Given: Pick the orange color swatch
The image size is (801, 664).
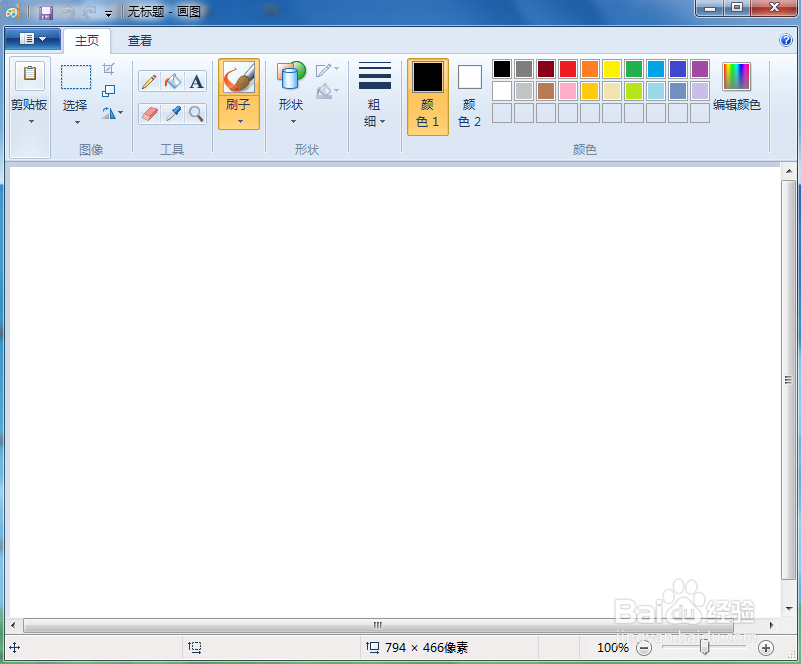Looking at the screenshot, I should [x=590, y=69].
